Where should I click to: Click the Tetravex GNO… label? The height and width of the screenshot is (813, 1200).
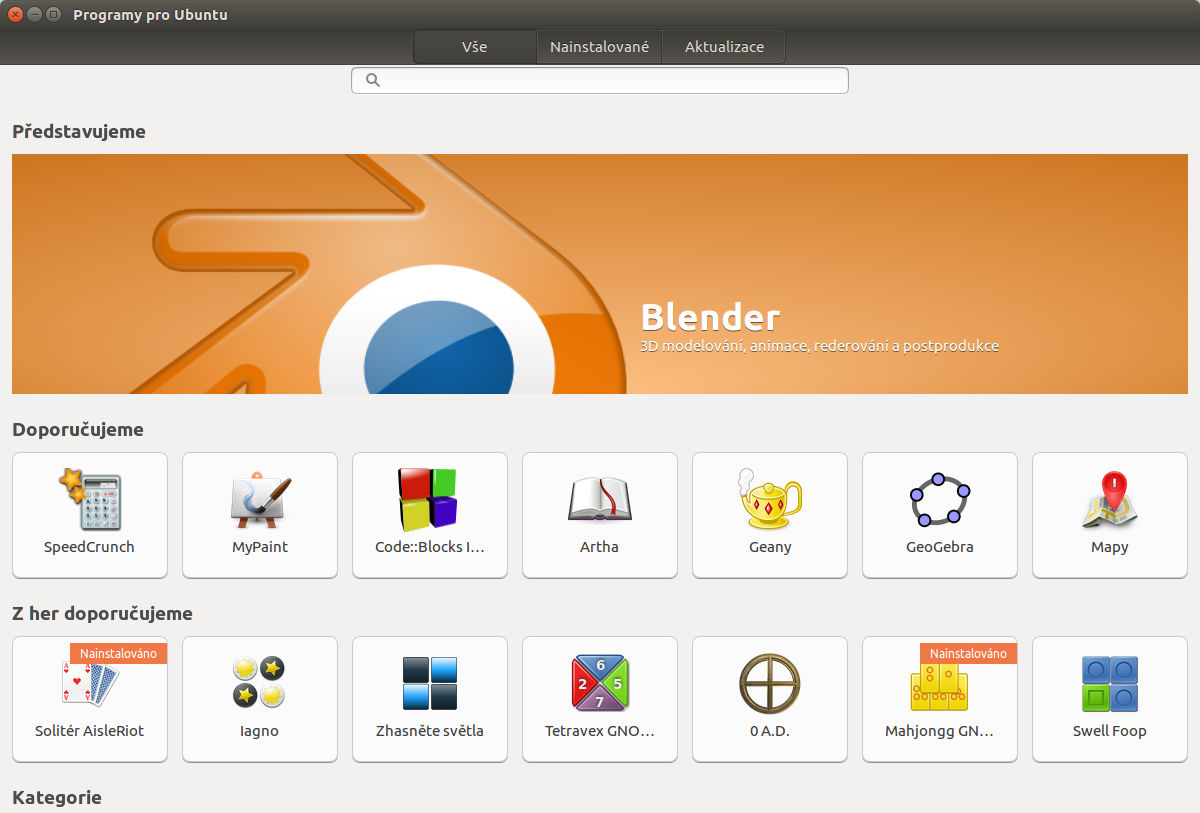[x=600, y=731]
